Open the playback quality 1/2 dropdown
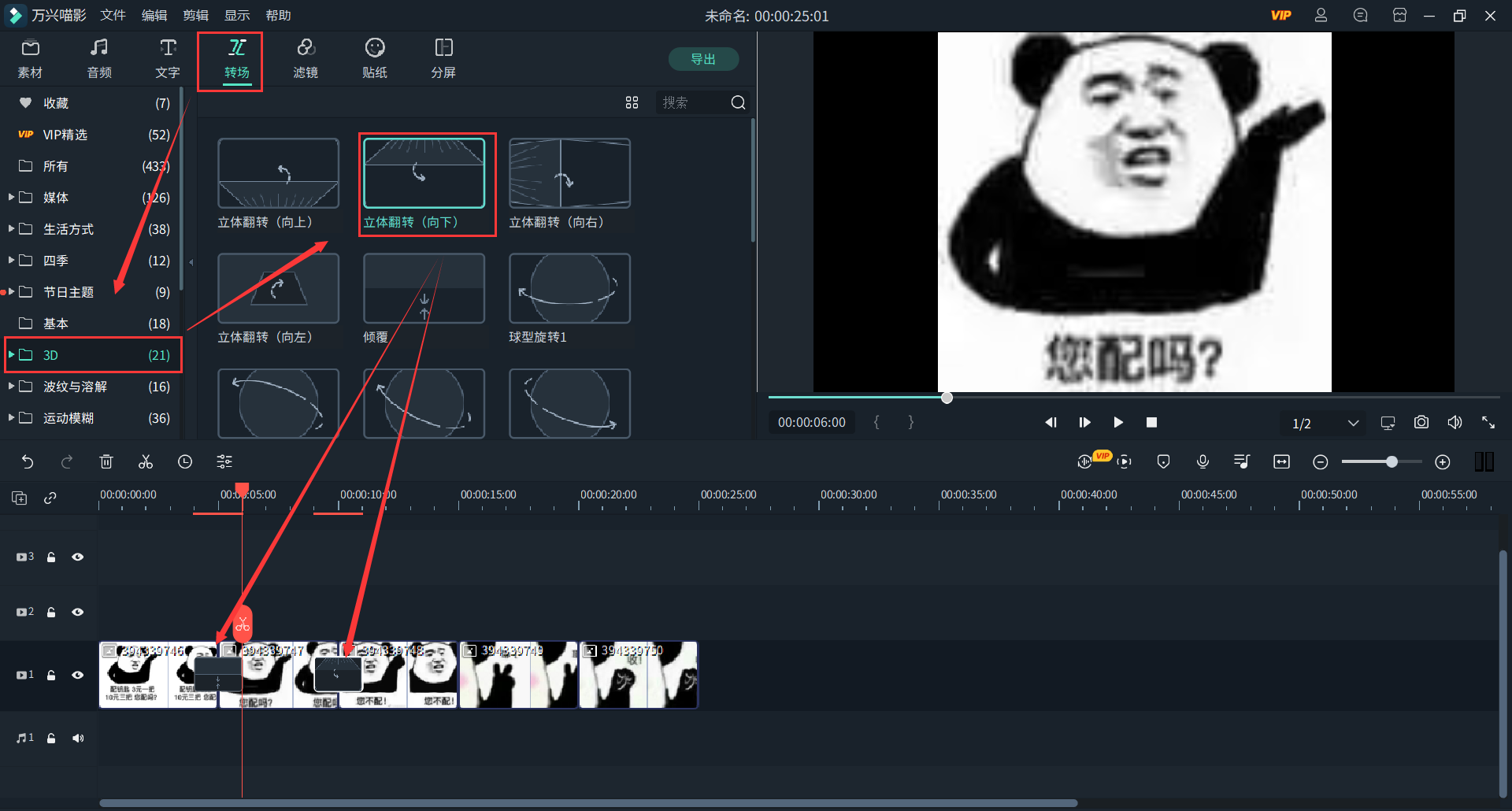Screen dimensions: 1512x811 (1323, 423)
